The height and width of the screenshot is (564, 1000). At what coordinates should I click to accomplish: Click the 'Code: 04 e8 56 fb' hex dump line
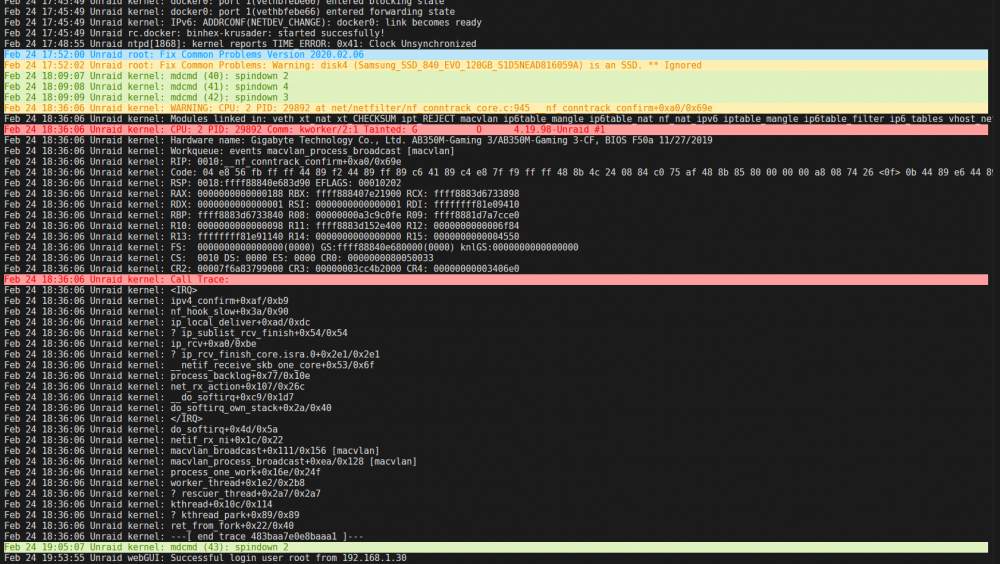[x=497, y=172]
